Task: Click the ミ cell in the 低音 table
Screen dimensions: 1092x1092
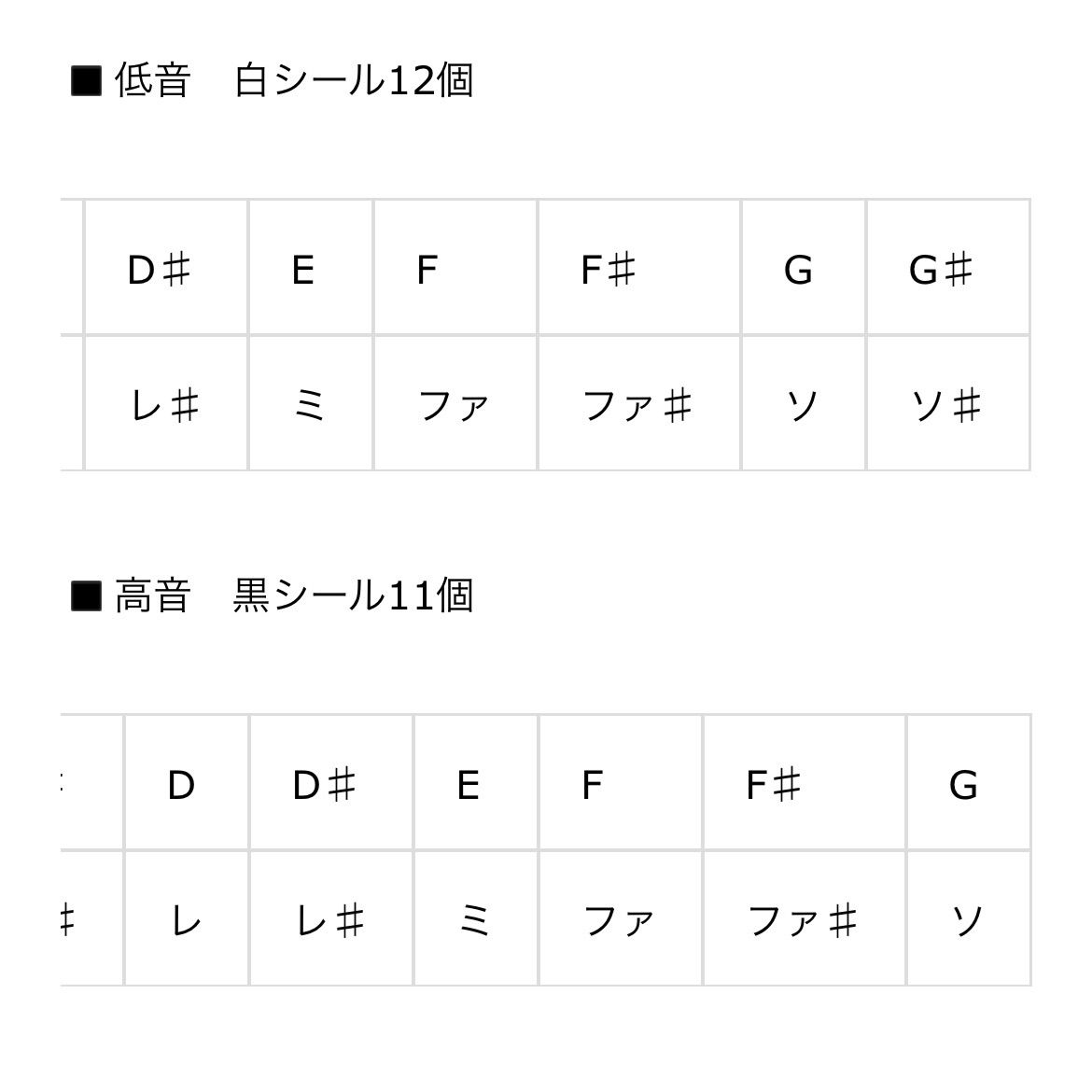Action: click(x=311, y=405)
